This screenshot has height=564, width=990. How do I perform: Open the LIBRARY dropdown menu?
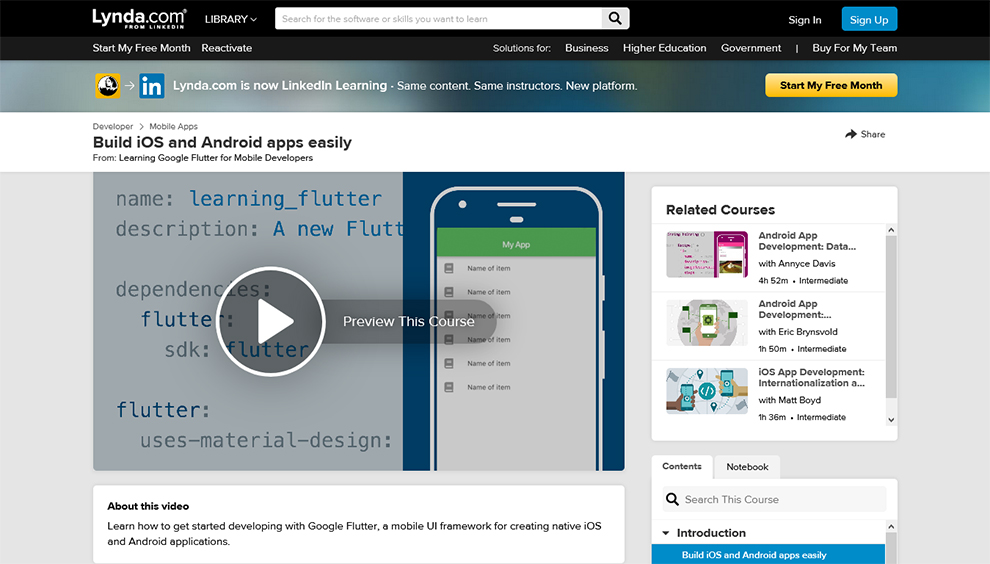point(230,19)
